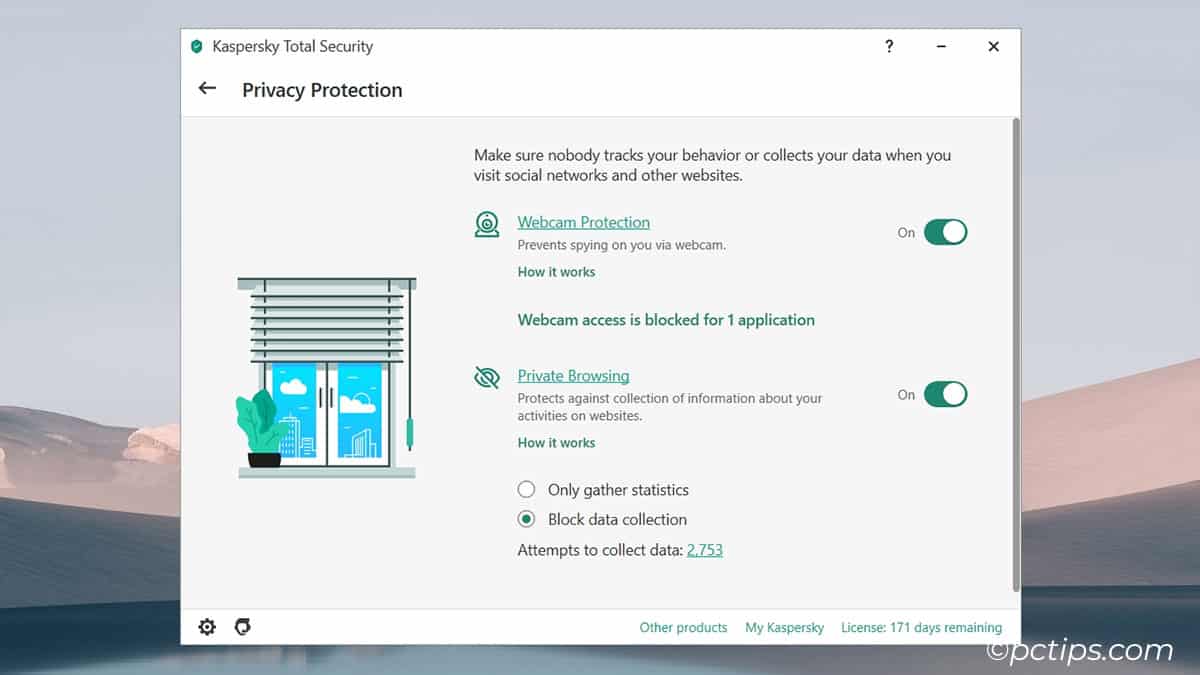View the 2,753 data collection attempts

pos(704,549)
